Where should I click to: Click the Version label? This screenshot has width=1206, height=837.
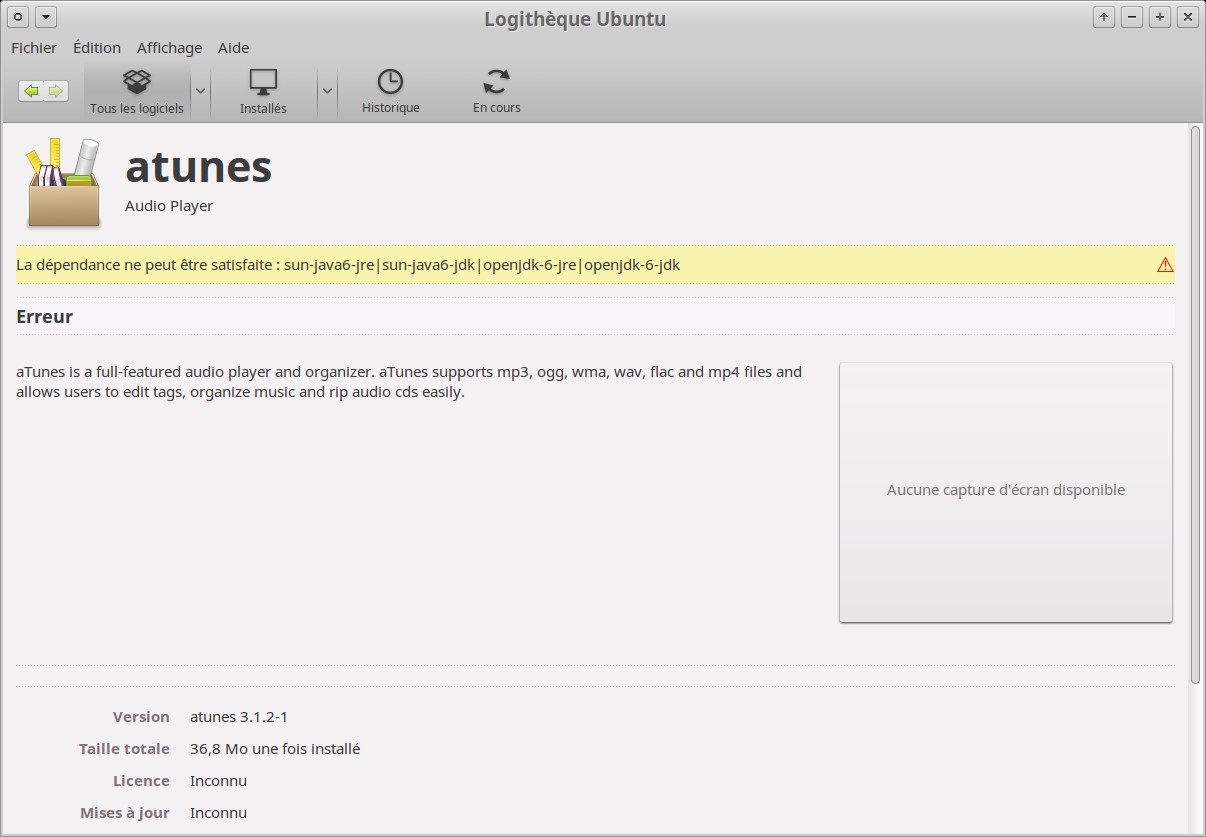pos(141,717)
